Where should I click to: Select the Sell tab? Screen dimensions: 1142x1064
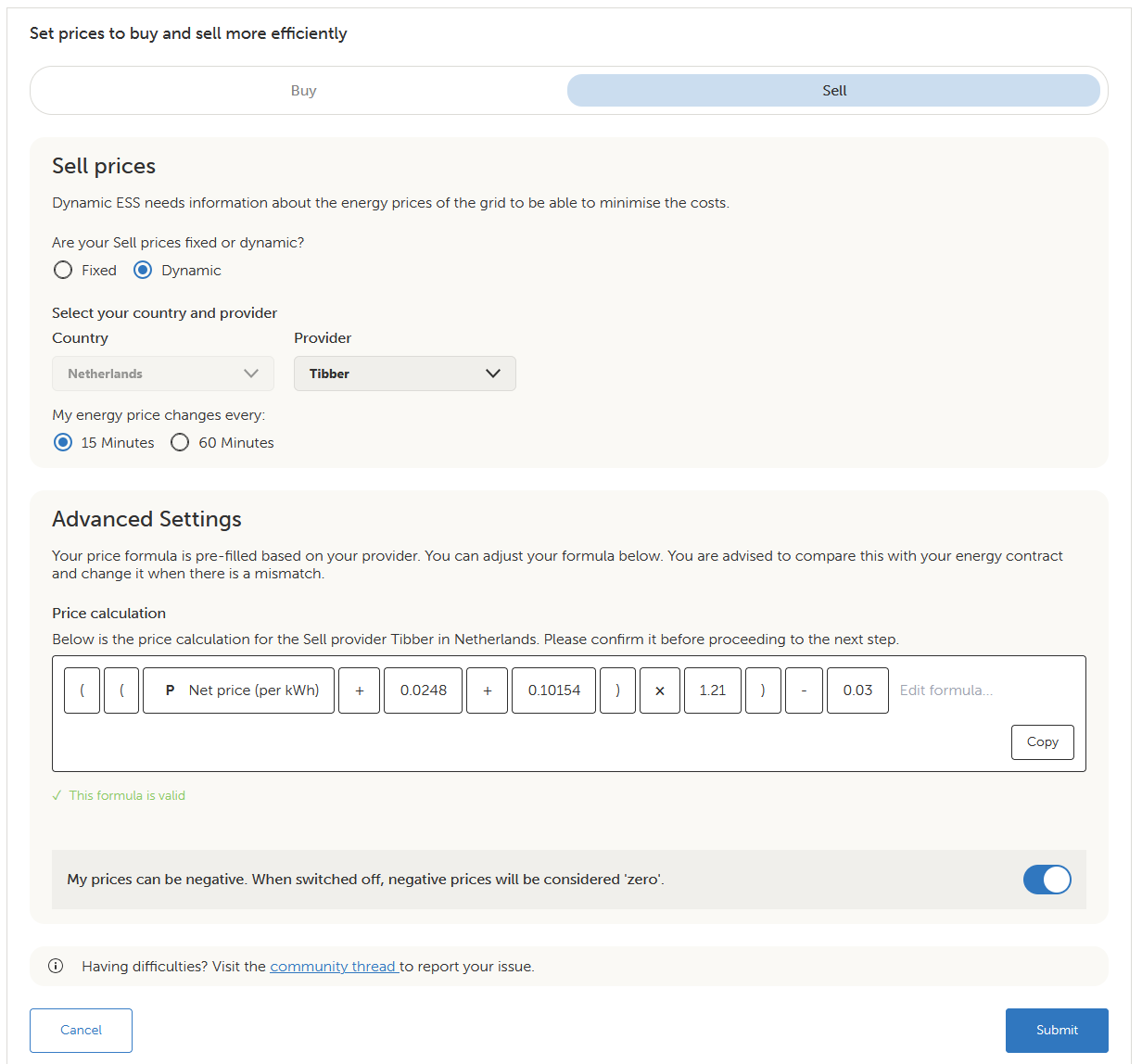[x=834, y=91]
